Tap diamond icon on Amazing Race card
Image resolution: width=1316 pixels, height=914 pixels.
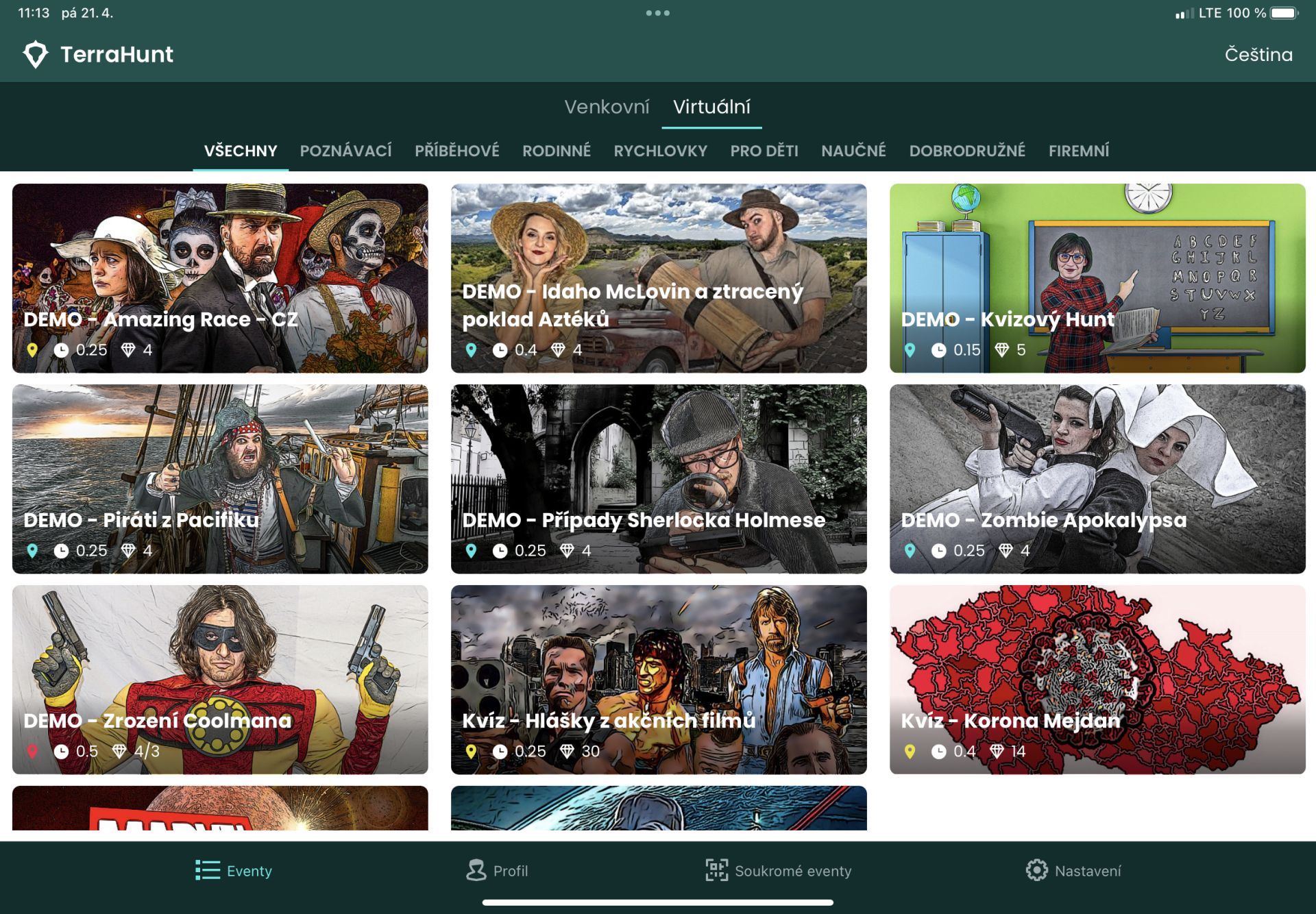point(128,350)
